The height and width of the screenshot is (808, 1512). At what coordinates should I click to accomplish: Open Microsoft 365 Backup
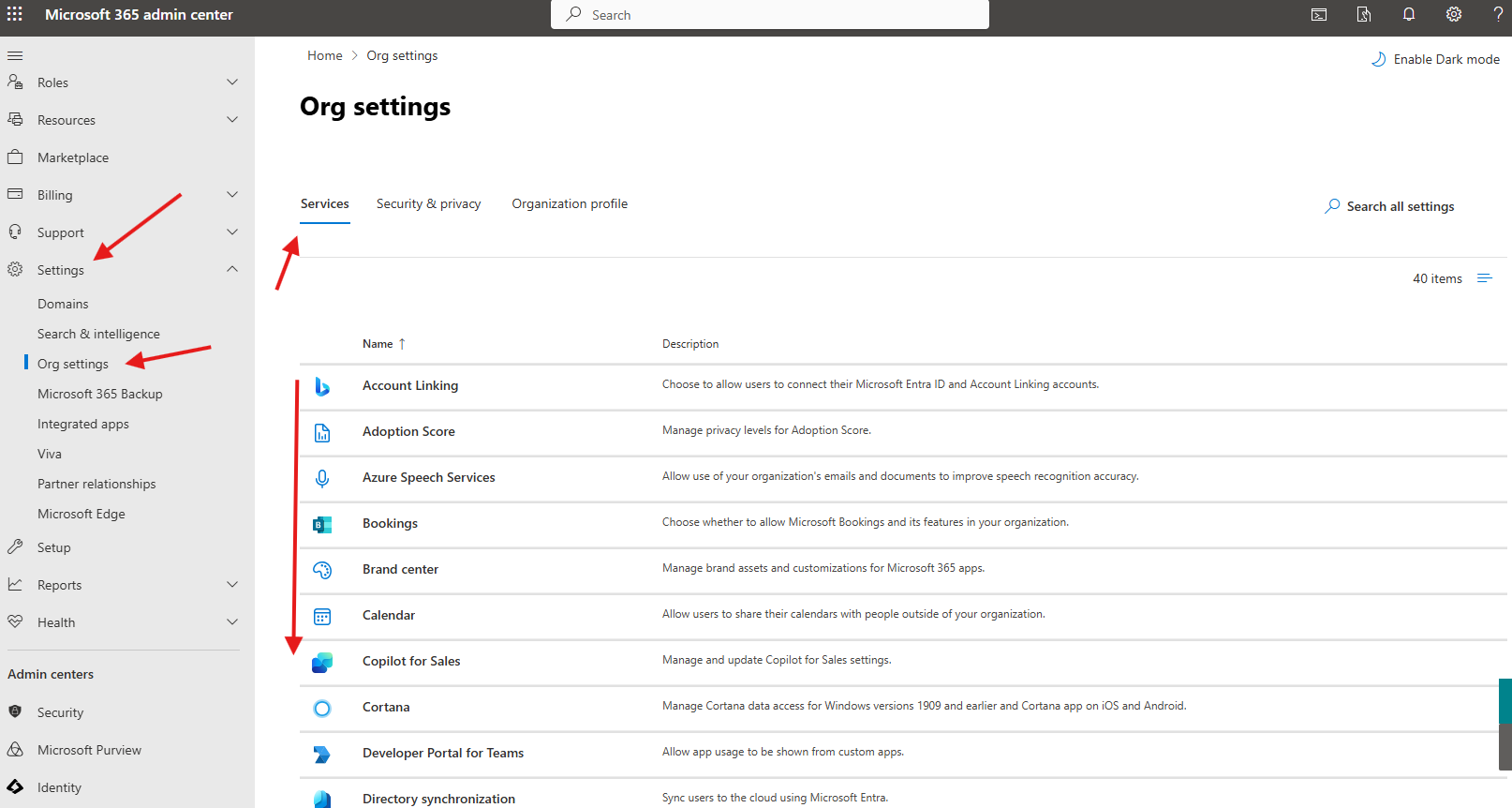click(x=100, y=394)
